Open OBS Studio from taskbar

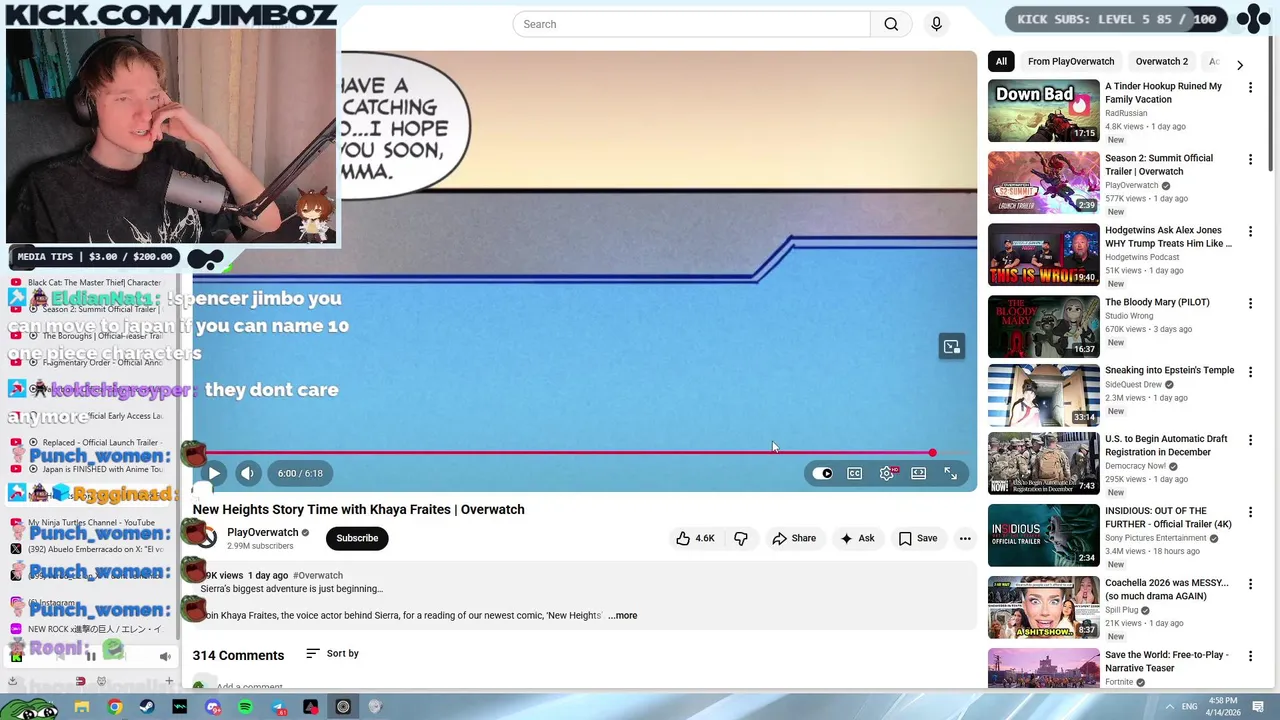(343, 707)
